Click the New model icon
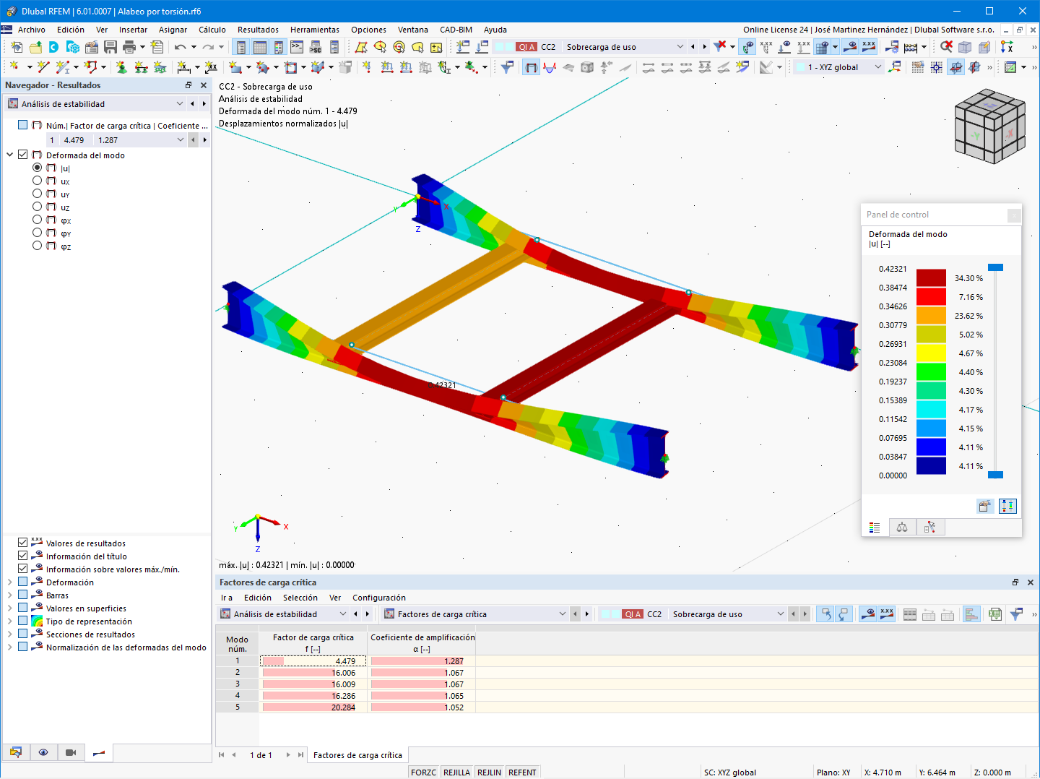 click(17, 47)
